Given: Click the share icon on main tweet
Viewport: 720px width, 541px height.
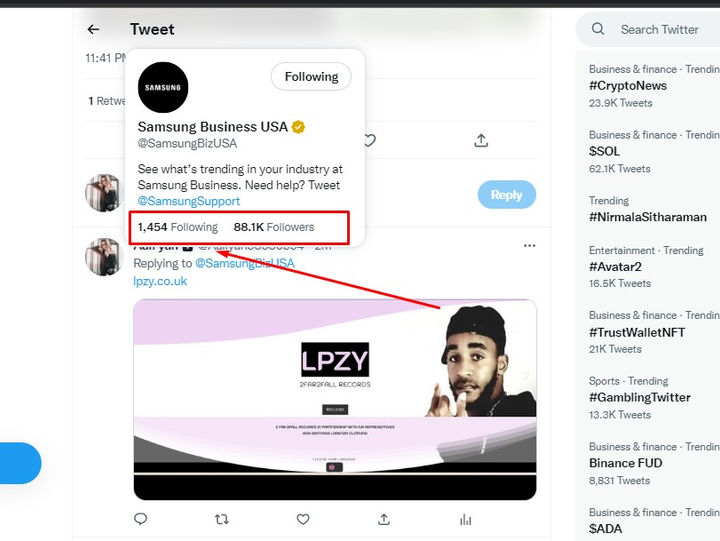Looking at the screenshot, I should (481, 140).
